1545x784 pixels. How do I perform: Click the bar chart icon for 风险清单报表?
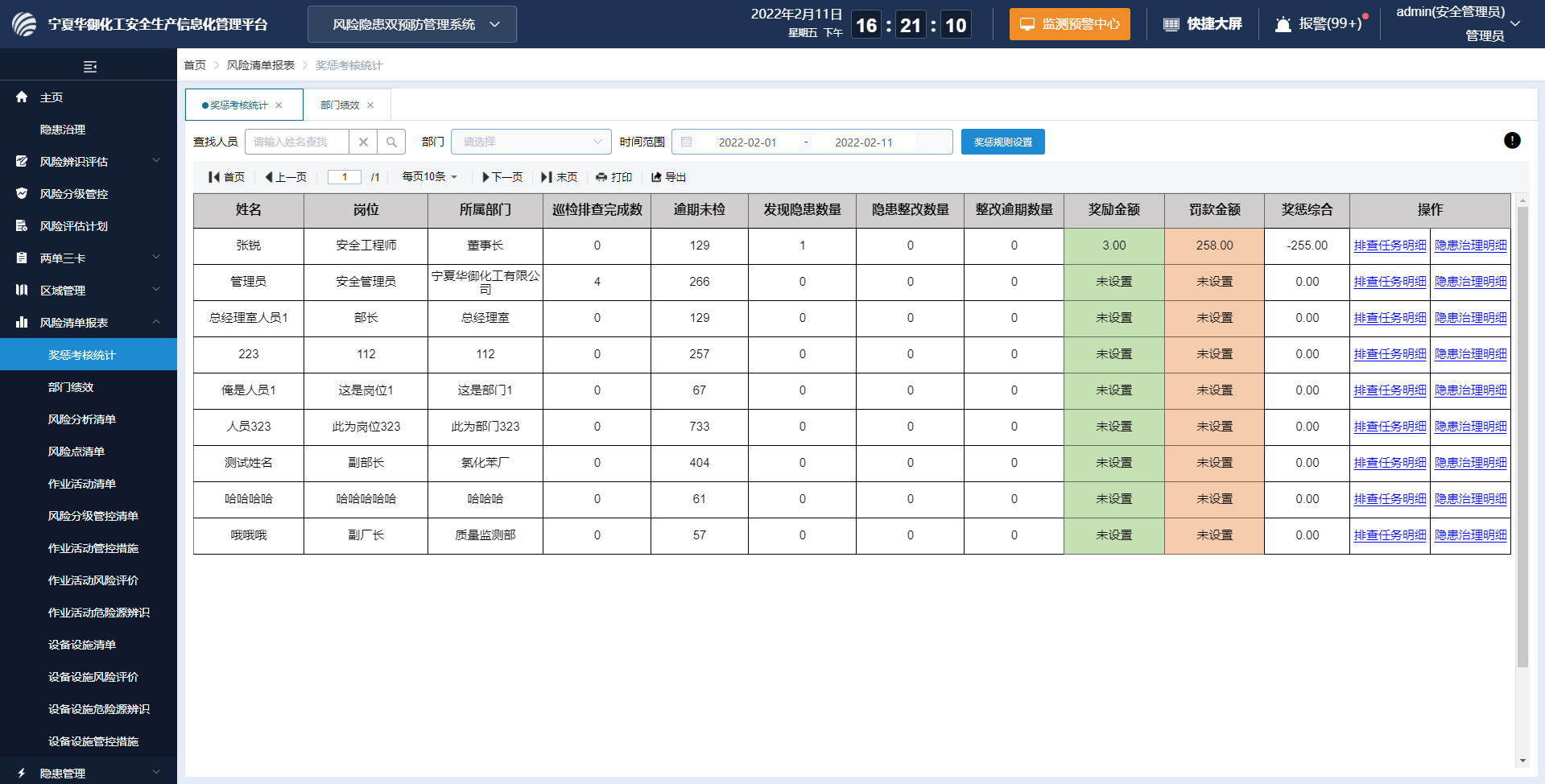point(22,322)
